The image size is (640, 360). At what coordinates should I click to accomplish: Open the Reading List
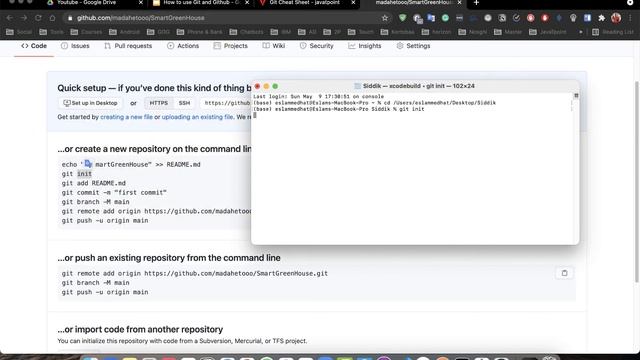click(613, 32)
